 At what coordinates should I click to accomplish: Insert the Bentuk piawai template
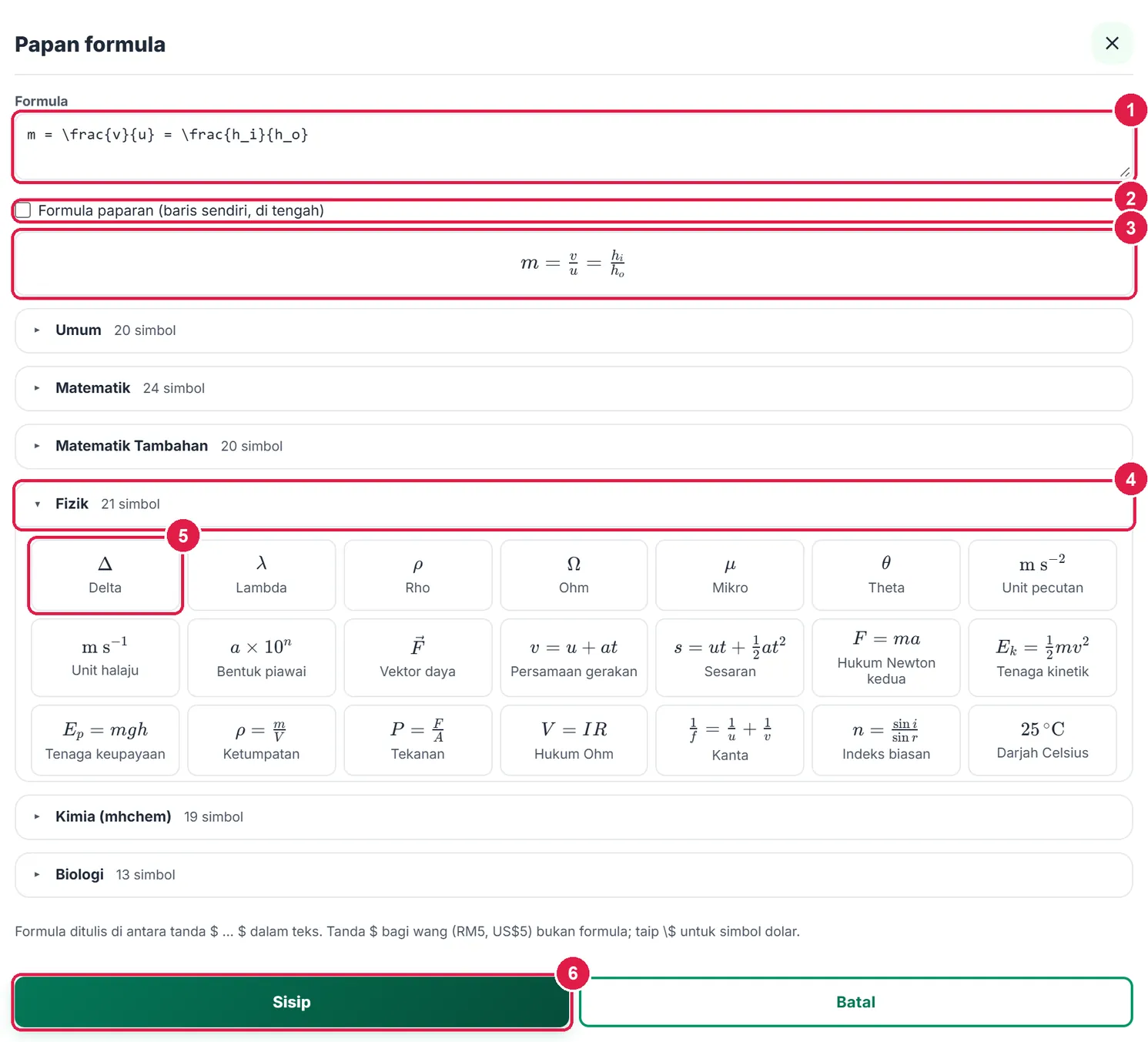261,658
